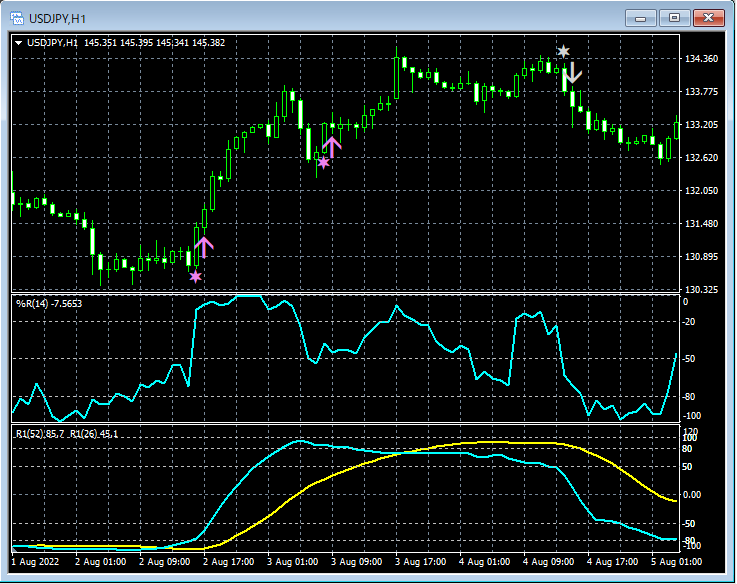This screenshot has width=737, height=584.
Task: Select the pink star near 132.6 price
Action: pyautogui.click(x=323, y=161)
